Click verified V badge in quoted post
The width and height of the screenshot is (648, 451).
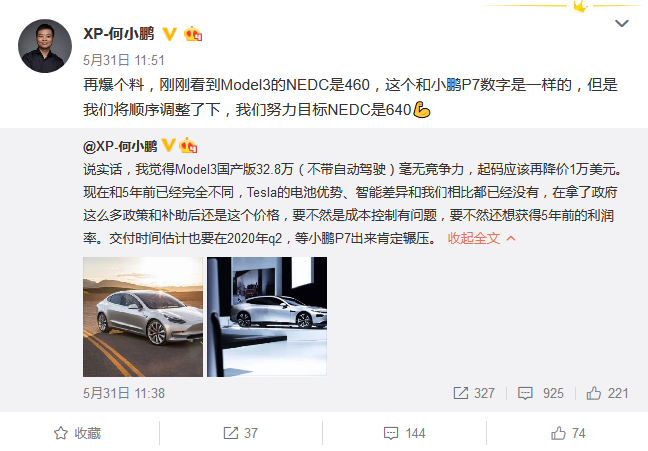168,146
